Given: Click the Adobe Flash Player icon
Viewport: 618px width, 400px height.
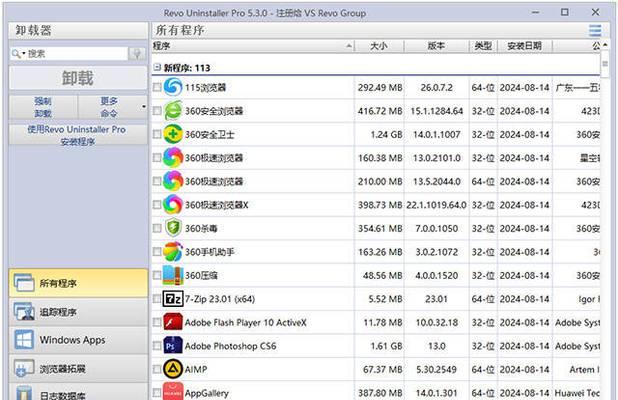Looking at the screenshot, I should 173,322.
